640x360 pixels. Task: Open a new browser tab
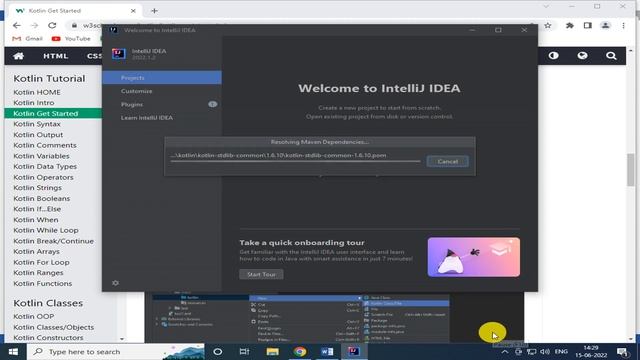tap(154, 11)
